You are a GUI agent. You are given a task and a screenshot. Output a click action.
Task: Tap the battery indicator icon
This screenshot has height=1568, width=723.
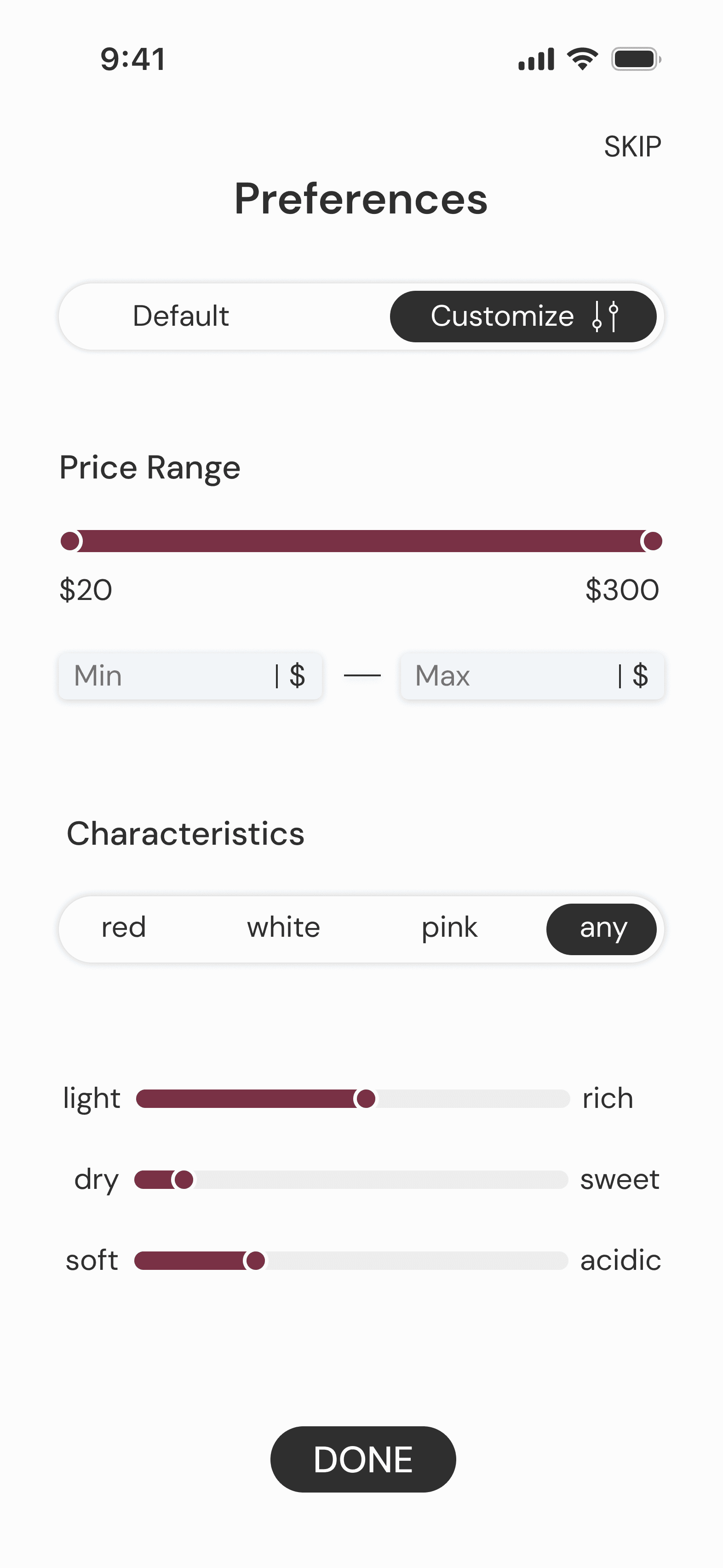tap(636, 59)
